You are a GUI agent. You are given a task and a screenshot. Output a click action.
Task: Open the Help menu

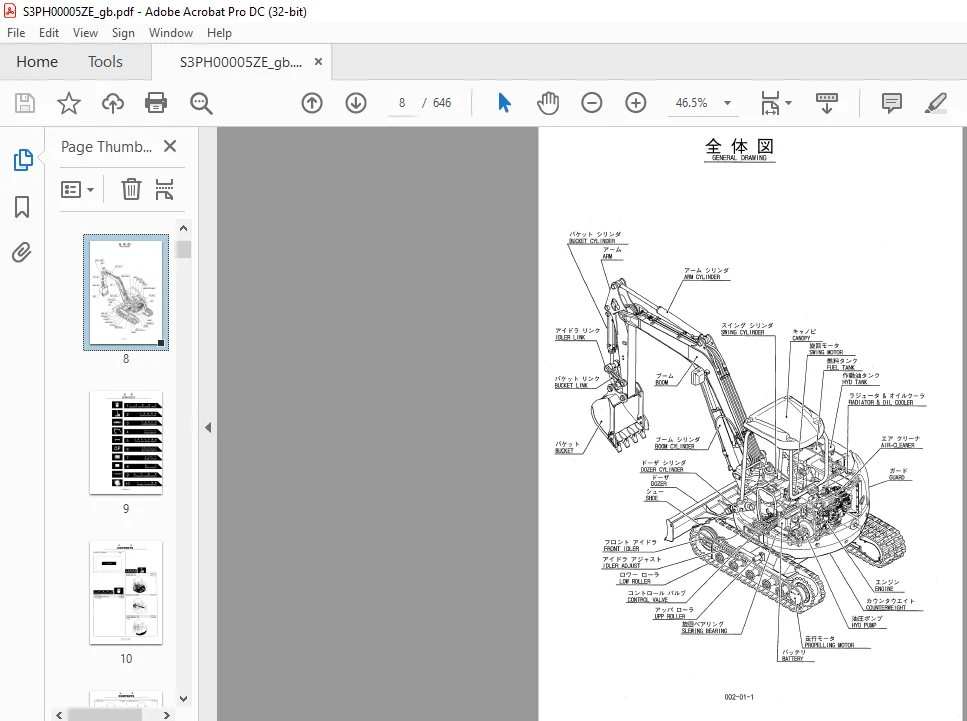tap(219, 33)
